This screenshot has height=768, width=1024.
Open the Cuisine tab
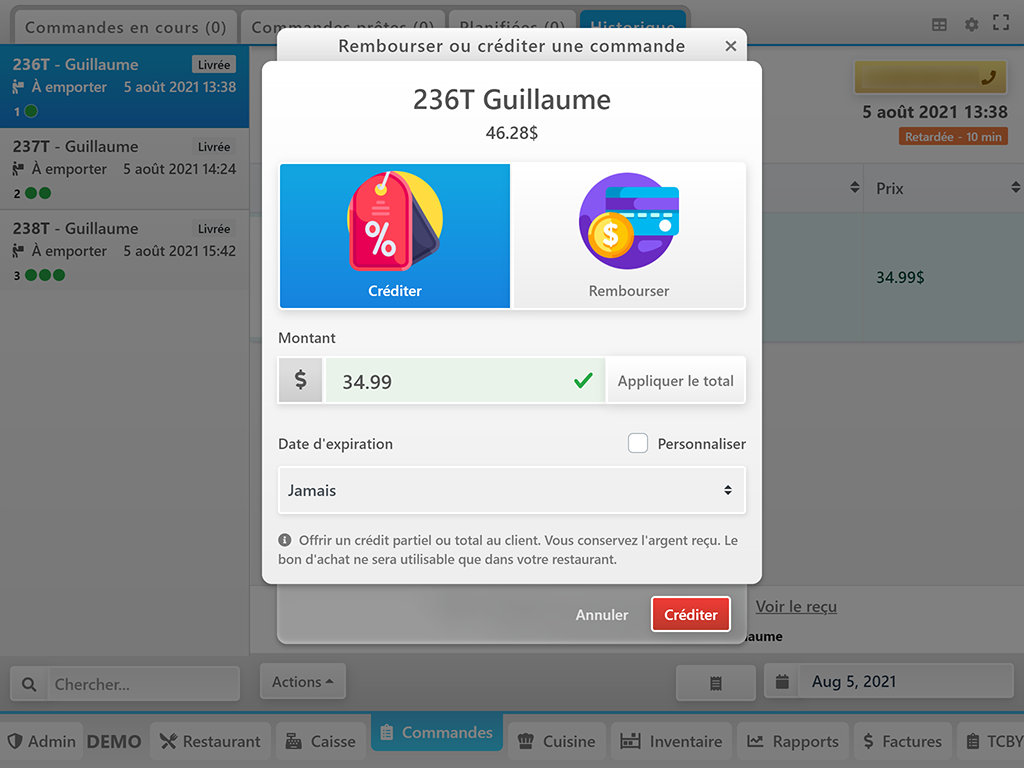pyautogui.click(x=556, y=741)
